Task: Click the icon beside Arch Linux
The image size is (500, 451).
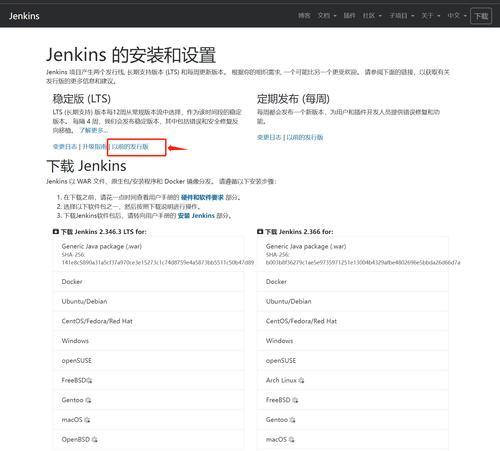Action: click(301, 380)
